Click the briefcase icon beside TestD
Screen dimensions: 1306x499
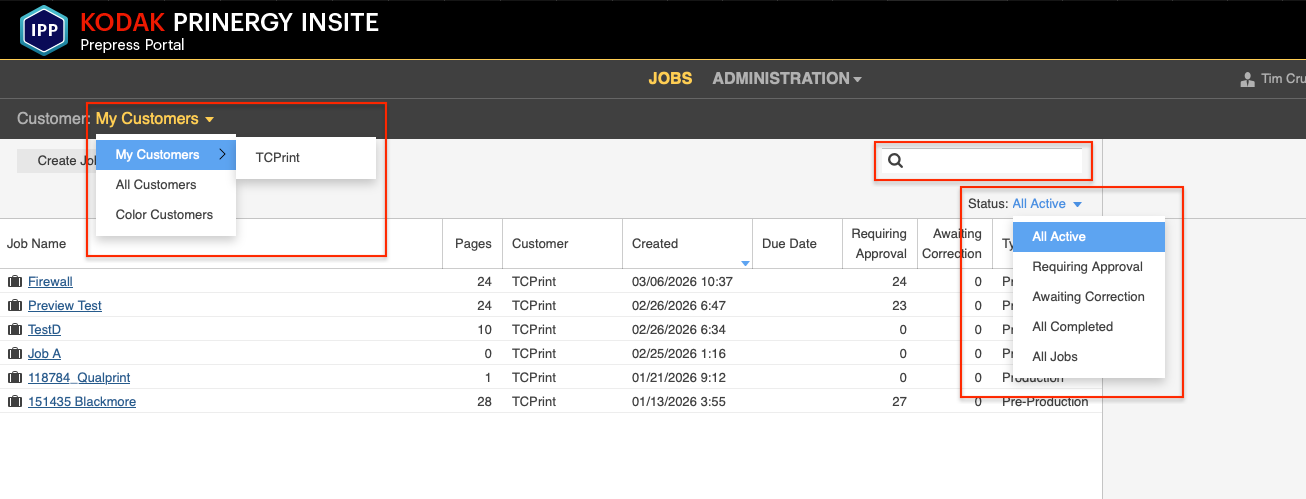(15, 330)
